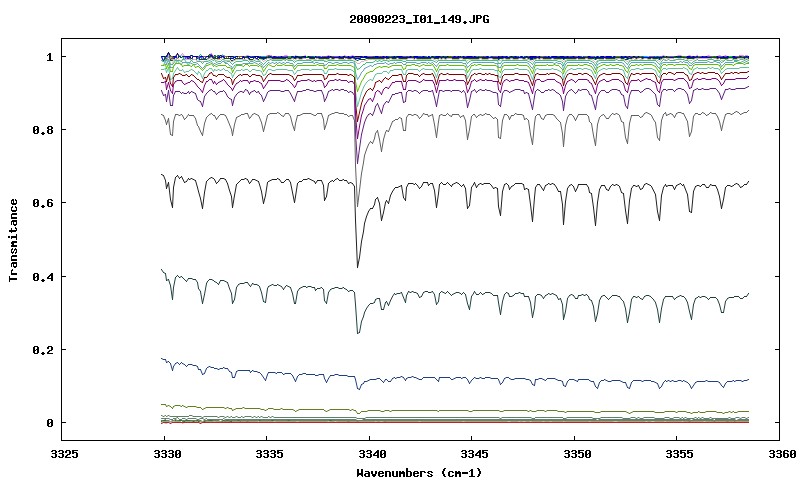Screen dimensions: 800x480
Task: Click the plot title 20090223_I01_149.JPG
Action: [x=419, y=19]
